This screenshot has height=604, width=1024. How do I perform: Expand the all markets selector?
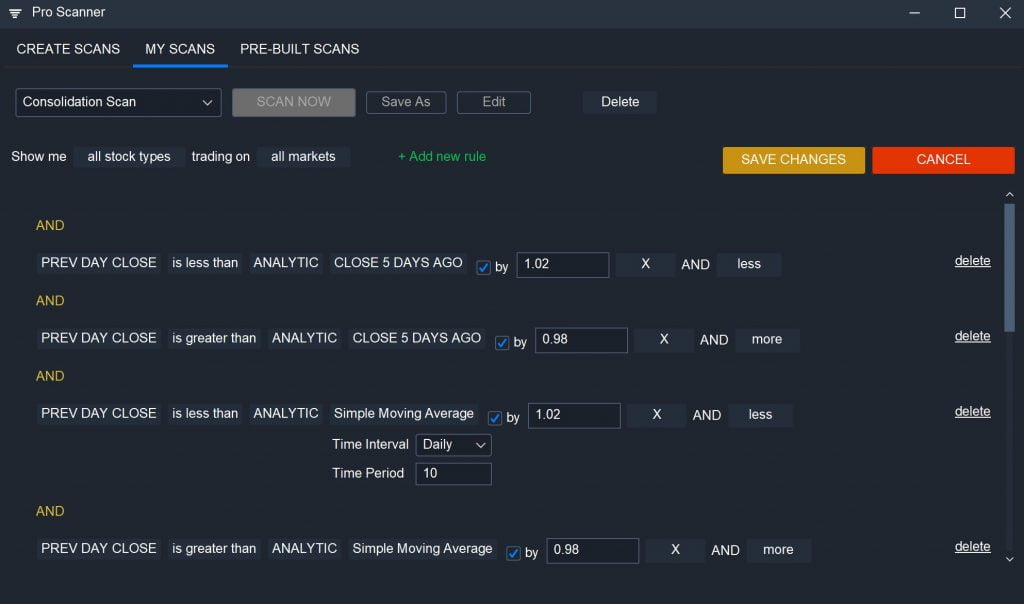tap(303, 156)
